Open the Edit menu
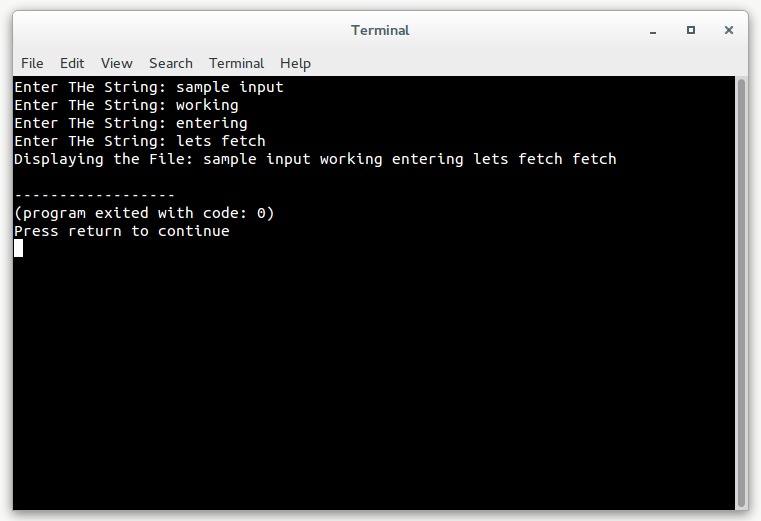Viewport: 761px width, 521px height. click(72, 63)
